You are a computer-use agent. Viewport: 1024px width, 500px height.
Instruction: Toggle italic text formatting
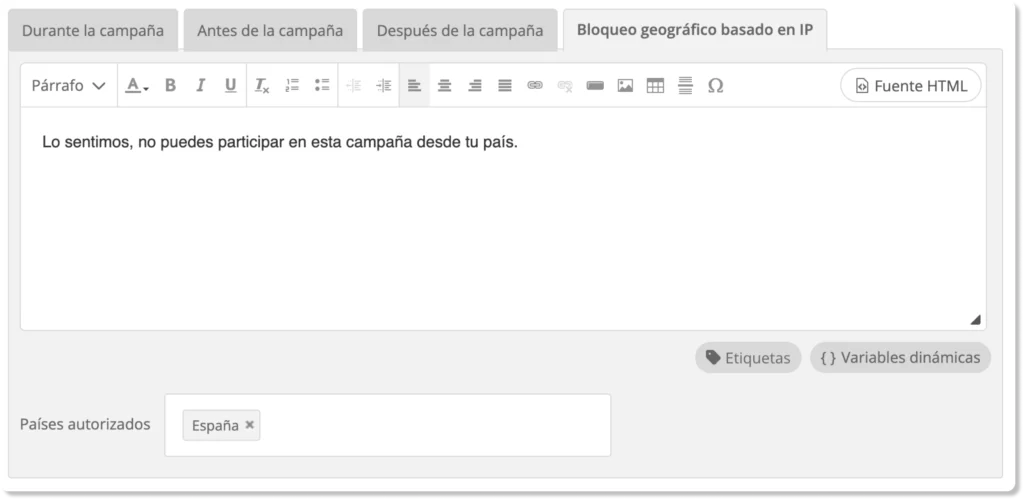click(200, 86)
